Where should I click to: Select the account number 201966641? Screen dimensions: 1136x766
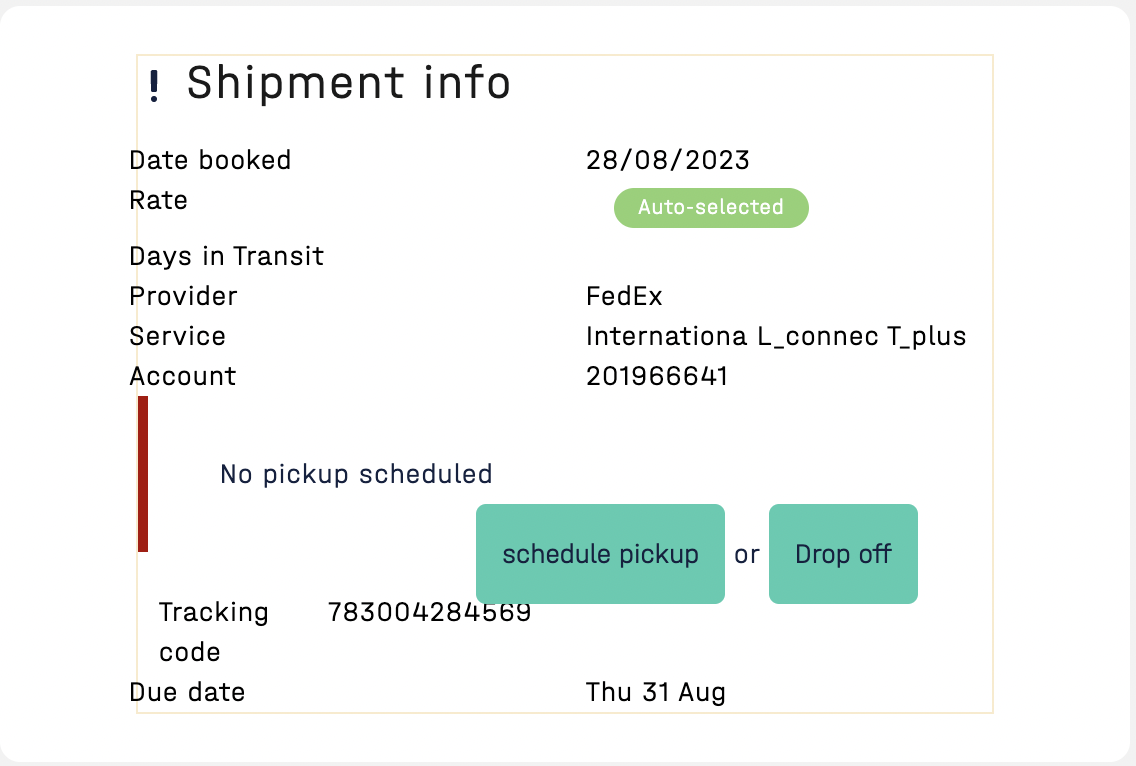click(x=657, y=376)
